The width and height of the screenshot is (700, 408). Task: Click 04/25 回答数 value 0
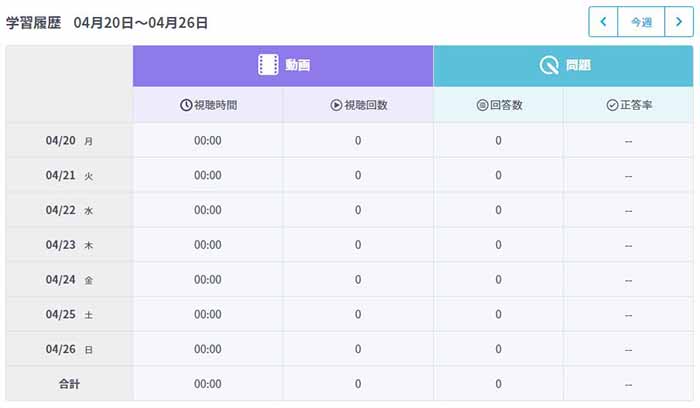coord(498,315)
